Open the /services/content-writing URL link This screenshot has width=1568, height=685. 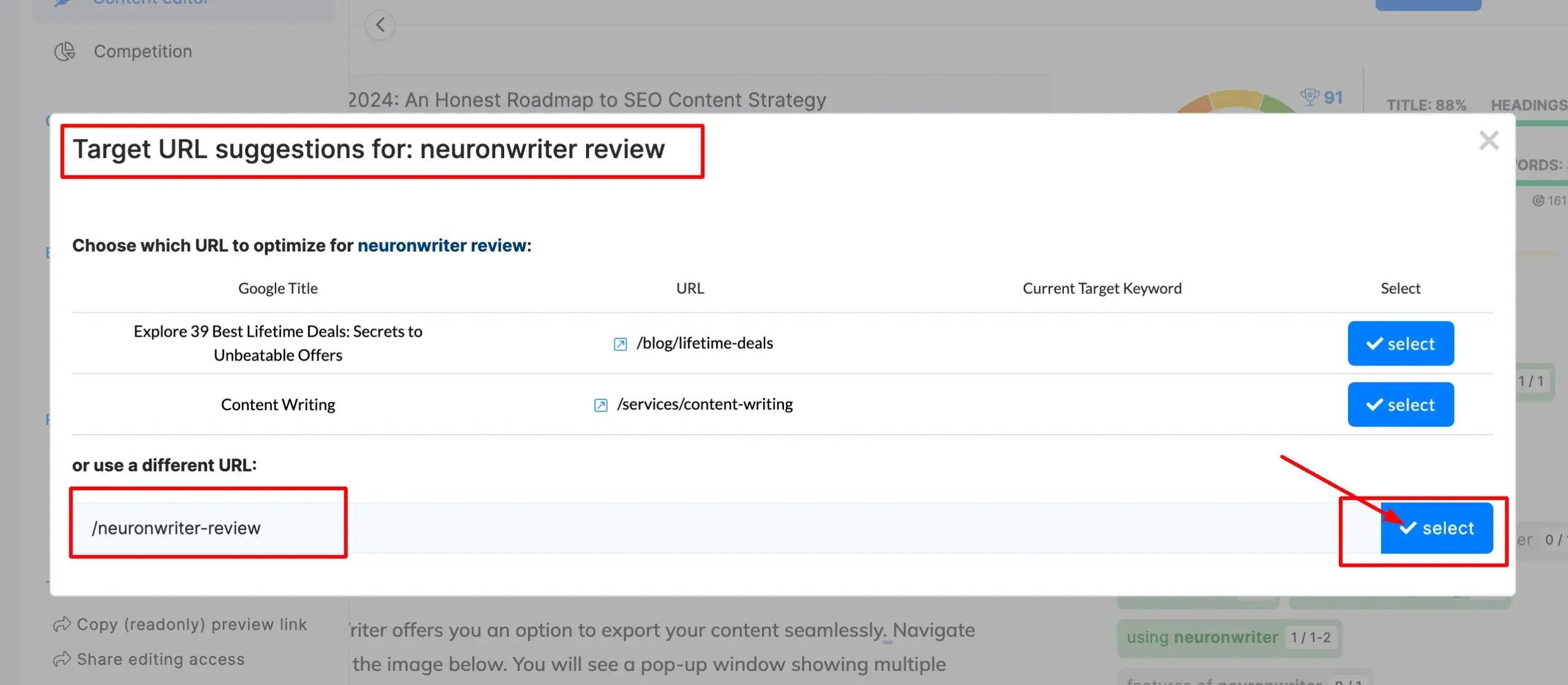tap(704, 405)
